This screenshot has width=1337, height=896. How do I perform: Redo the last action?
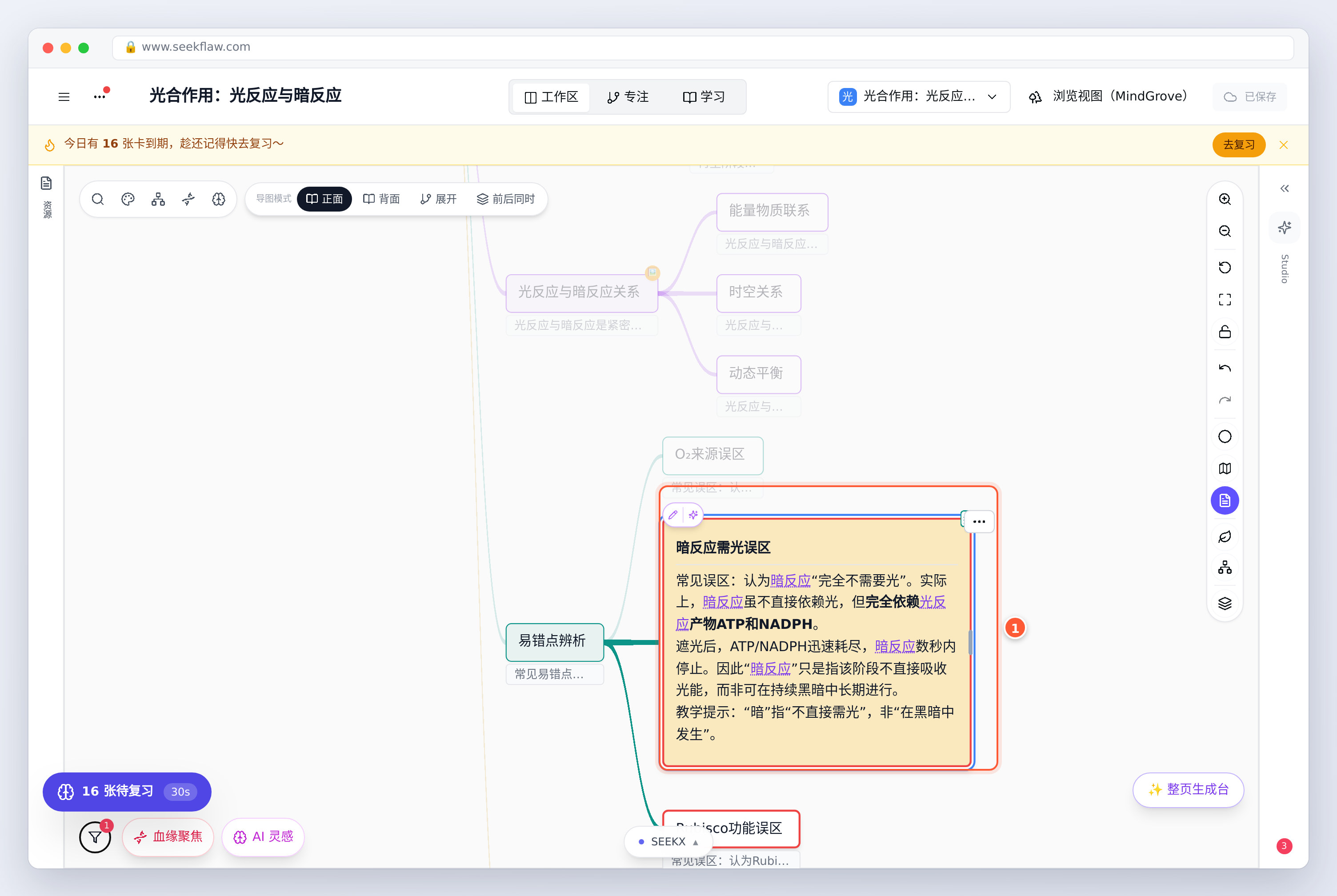click(1225, 400)
